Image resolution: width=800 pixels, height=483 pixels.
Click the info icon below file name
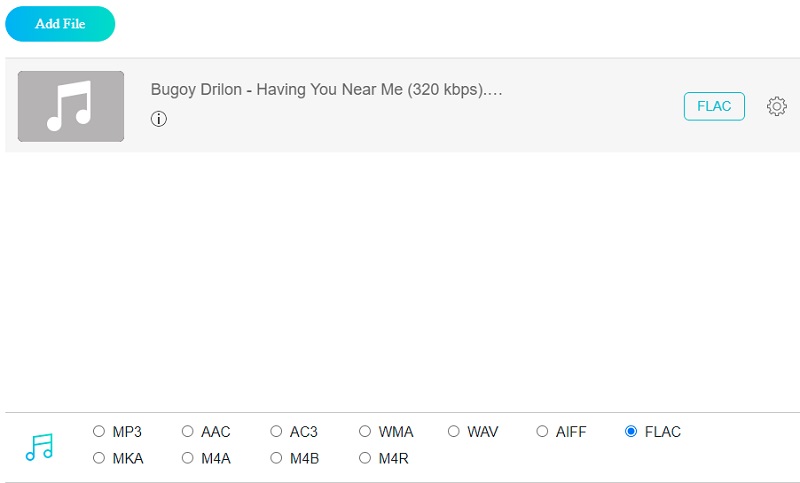pyautogui.click(x=159, y=119)
